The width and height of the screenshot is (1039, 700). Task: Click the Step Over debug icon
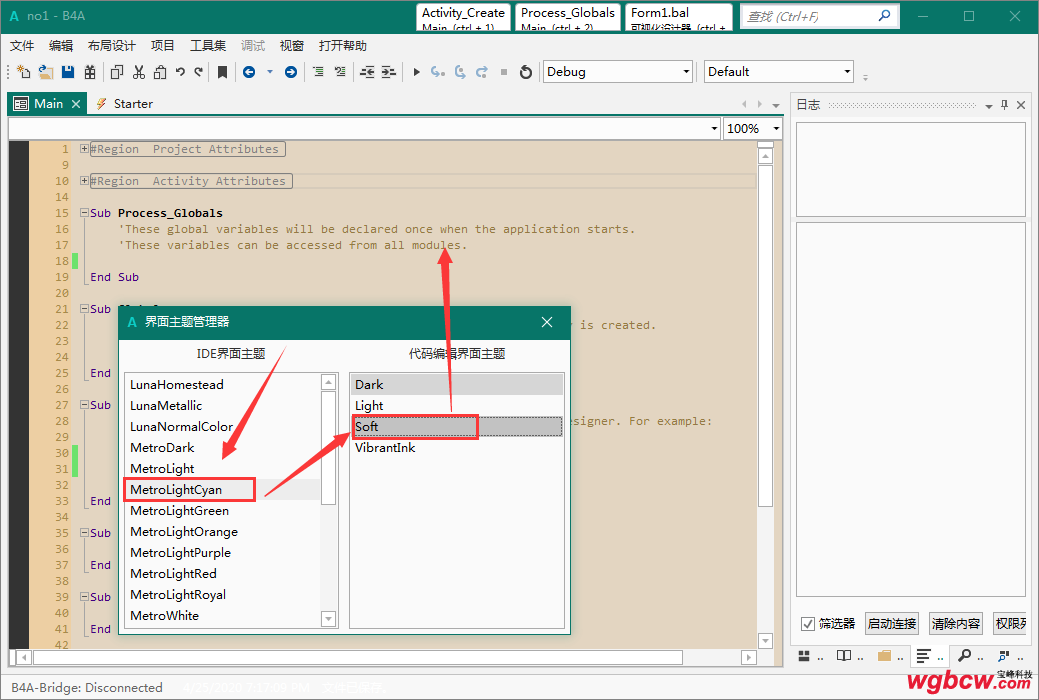[x=460, y=72]
